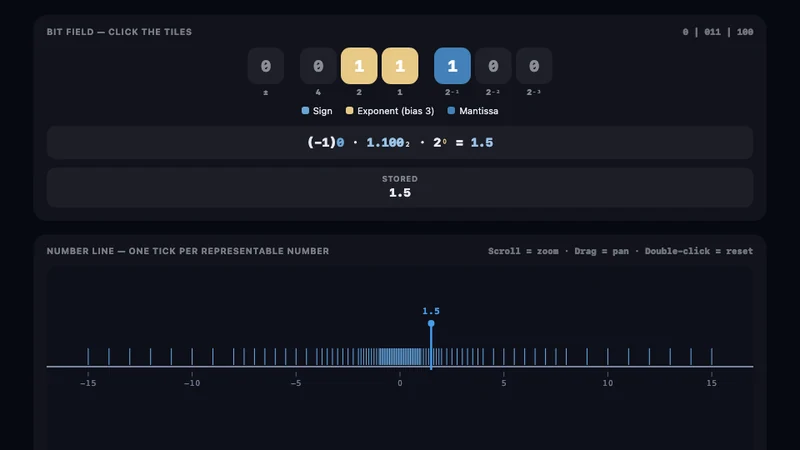The image size is (800, 450).
Task: Click the −10 axis label
Action: pyautogui.click(x=192, y=383)
